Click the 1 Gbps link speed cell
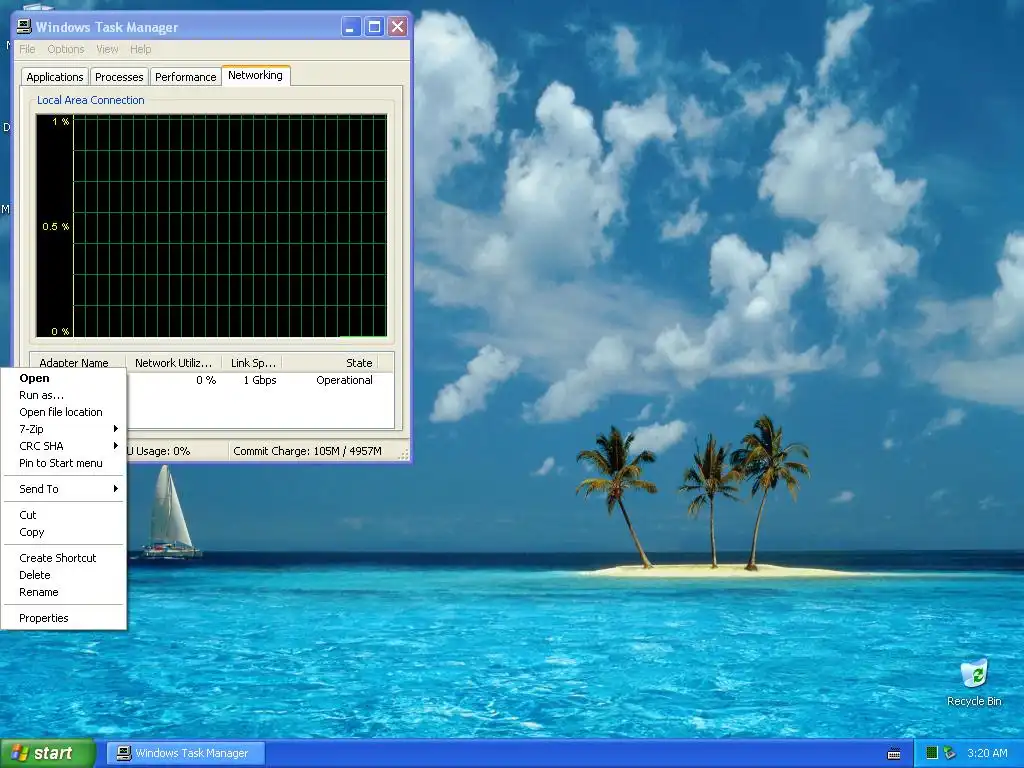 (260, 380)
